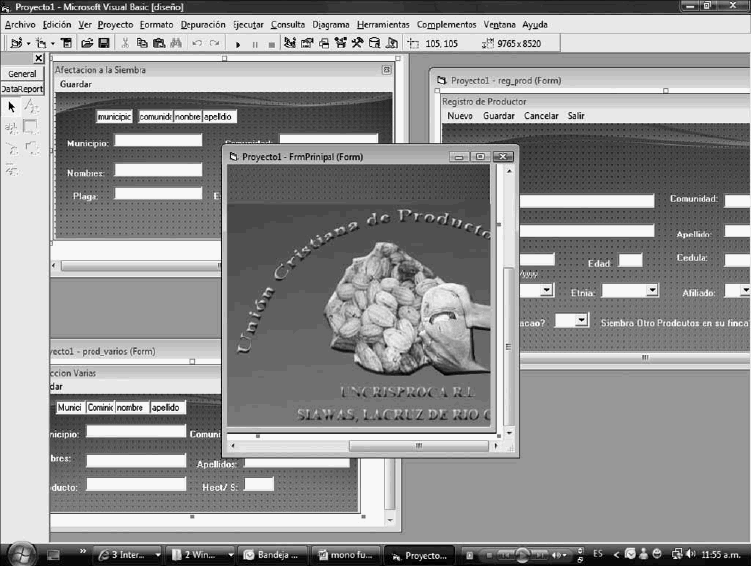Click the Find binoculars icon
The image size is (751, 566).
(x=174, y=44)
